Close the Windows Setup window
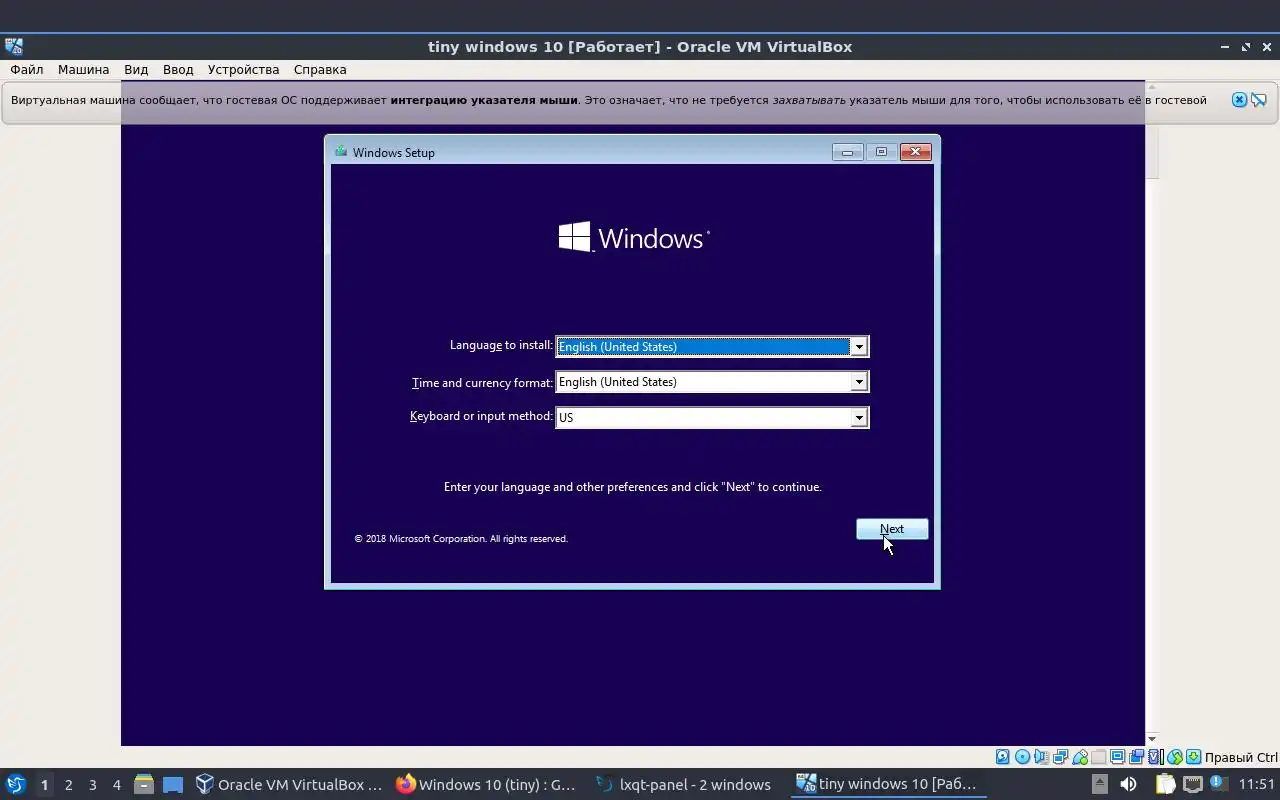The width and height of the screenshot is (1280, 800). coord(915,152)
